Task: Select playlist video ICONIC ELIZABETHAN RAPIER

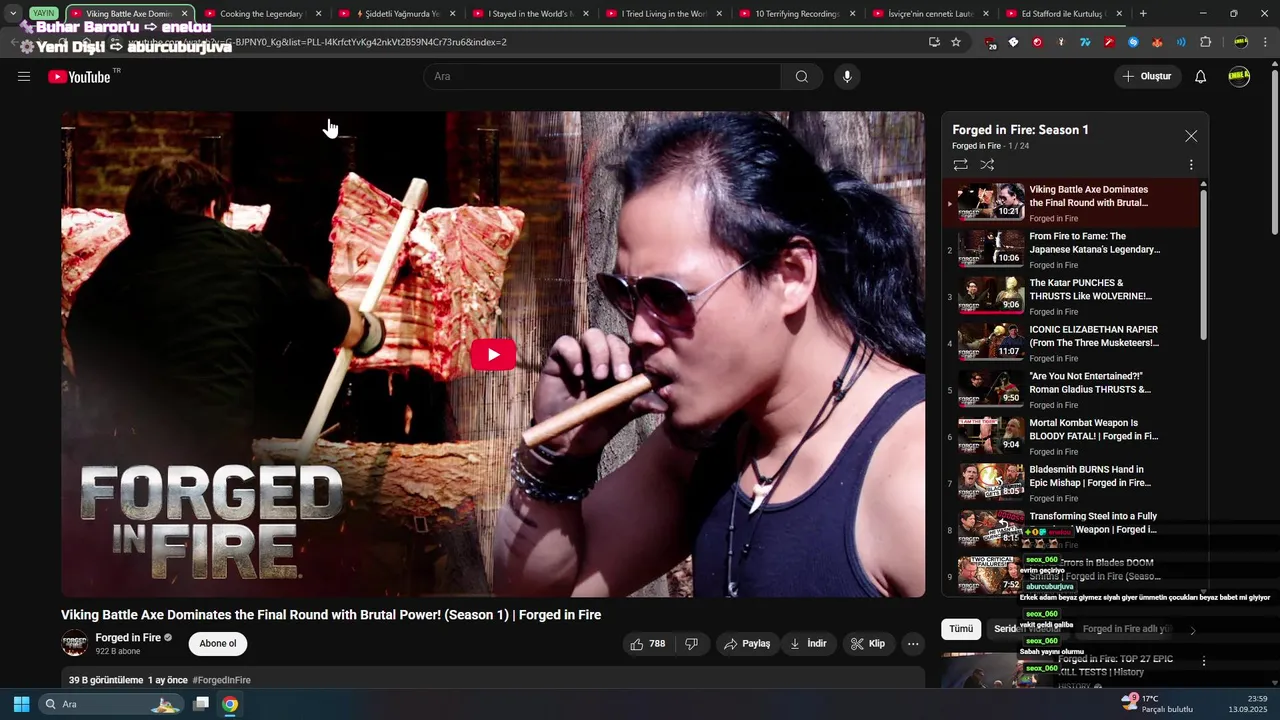Action: (x=1070, y=343)
